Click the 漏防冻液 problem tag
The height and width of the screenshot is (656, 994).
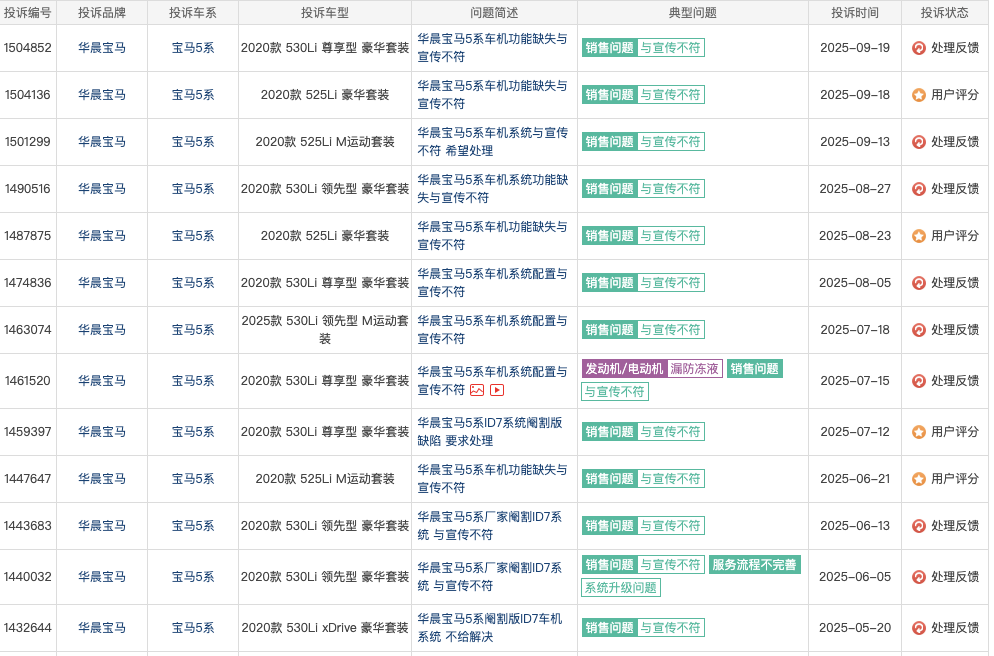pyautogui.click(x=694, y=369)
